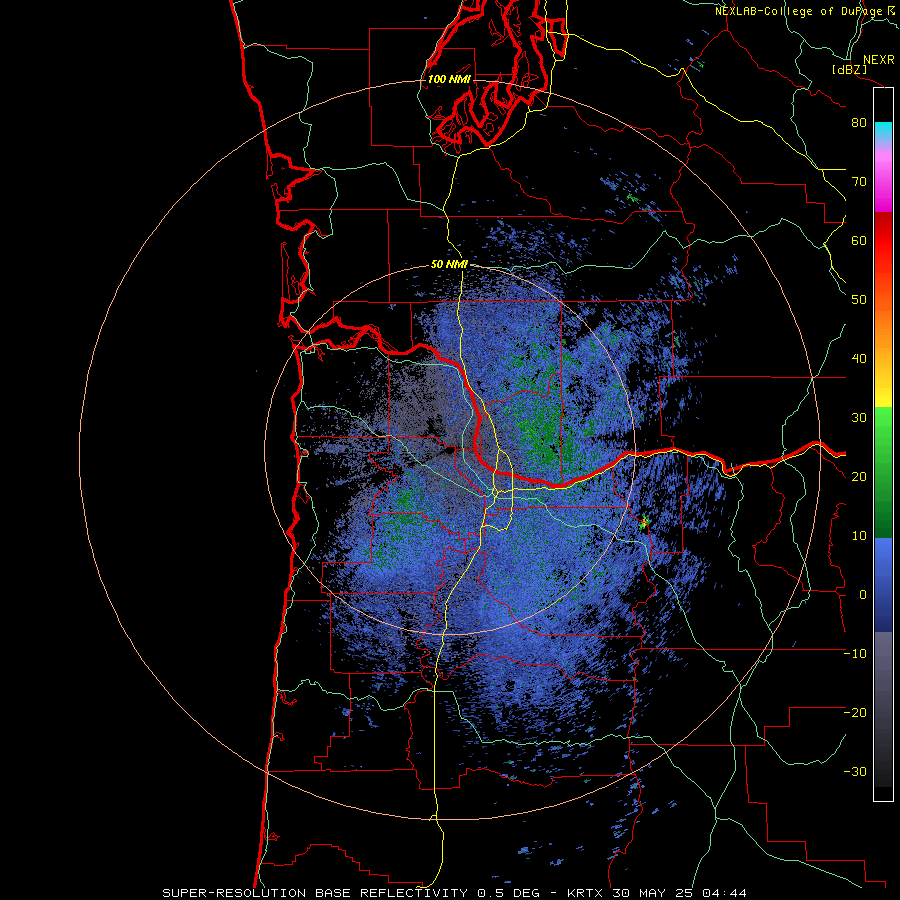
Task: Click the bright yellow-red echo spot east of the radar
Action: click(x=645, y=522)
